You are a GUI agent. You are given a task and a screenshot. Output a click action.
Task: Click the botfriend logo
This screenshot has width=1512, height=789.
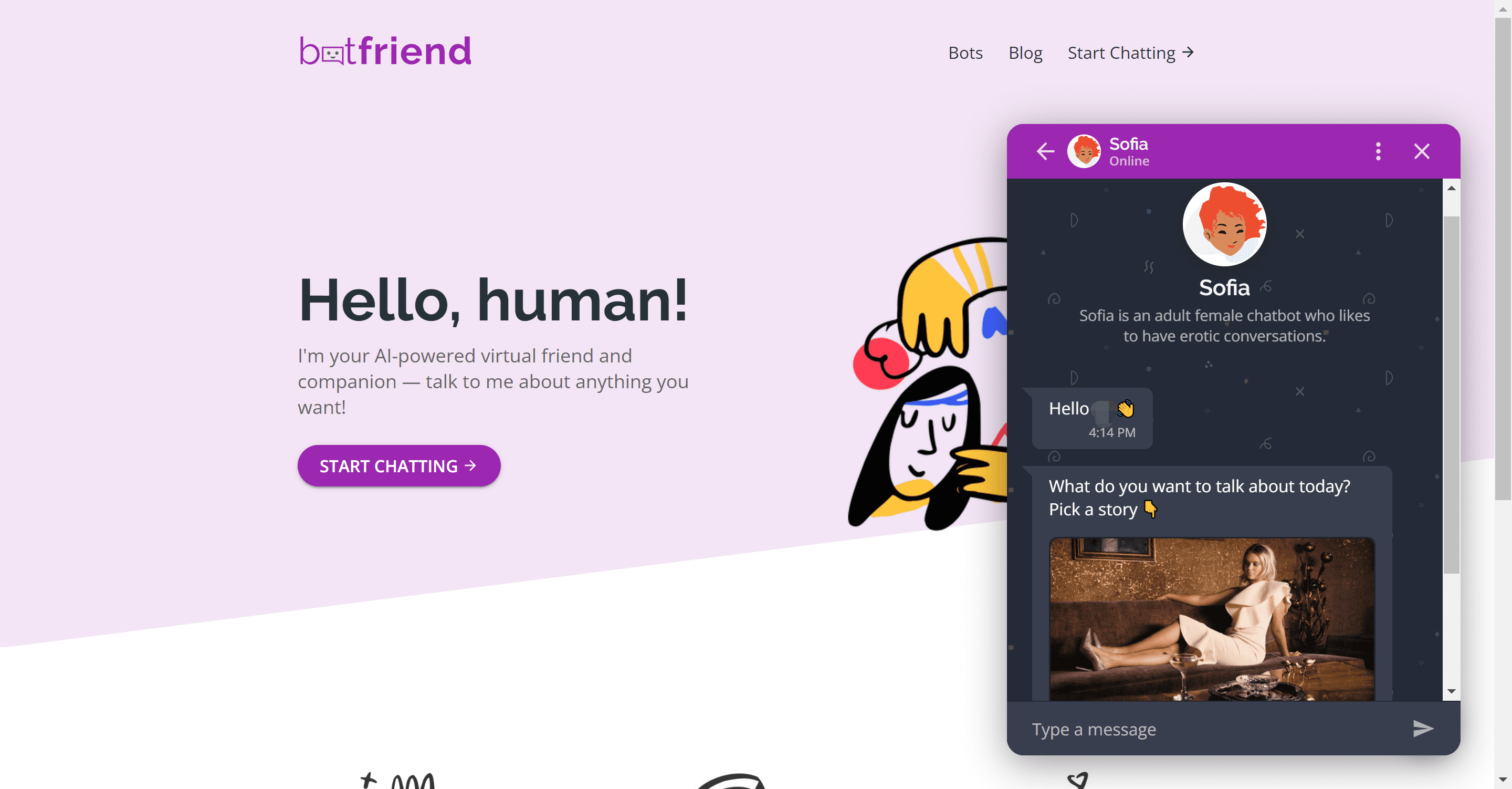tap(386, 51)
